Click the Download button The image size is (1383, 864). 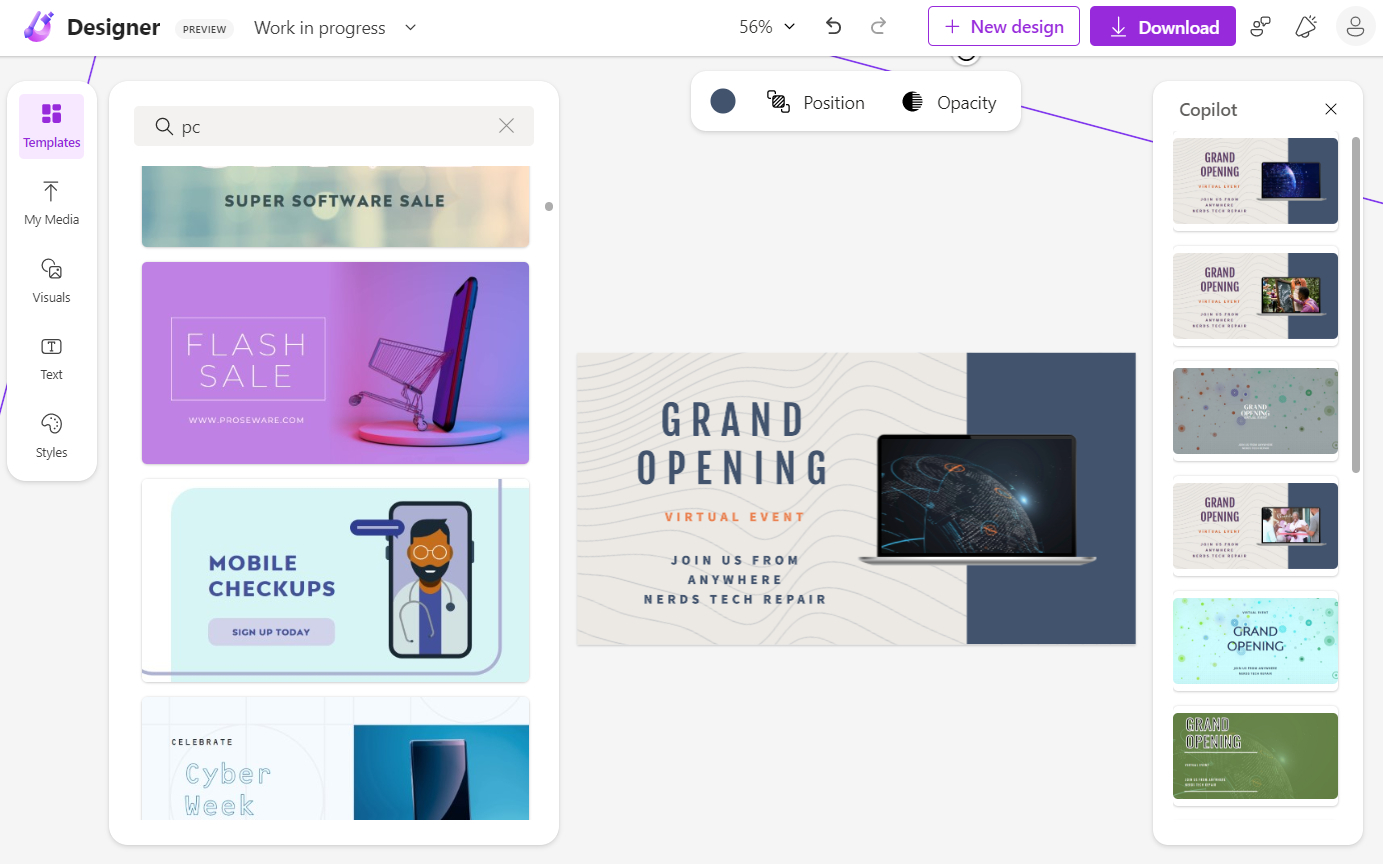[1162, 26]
